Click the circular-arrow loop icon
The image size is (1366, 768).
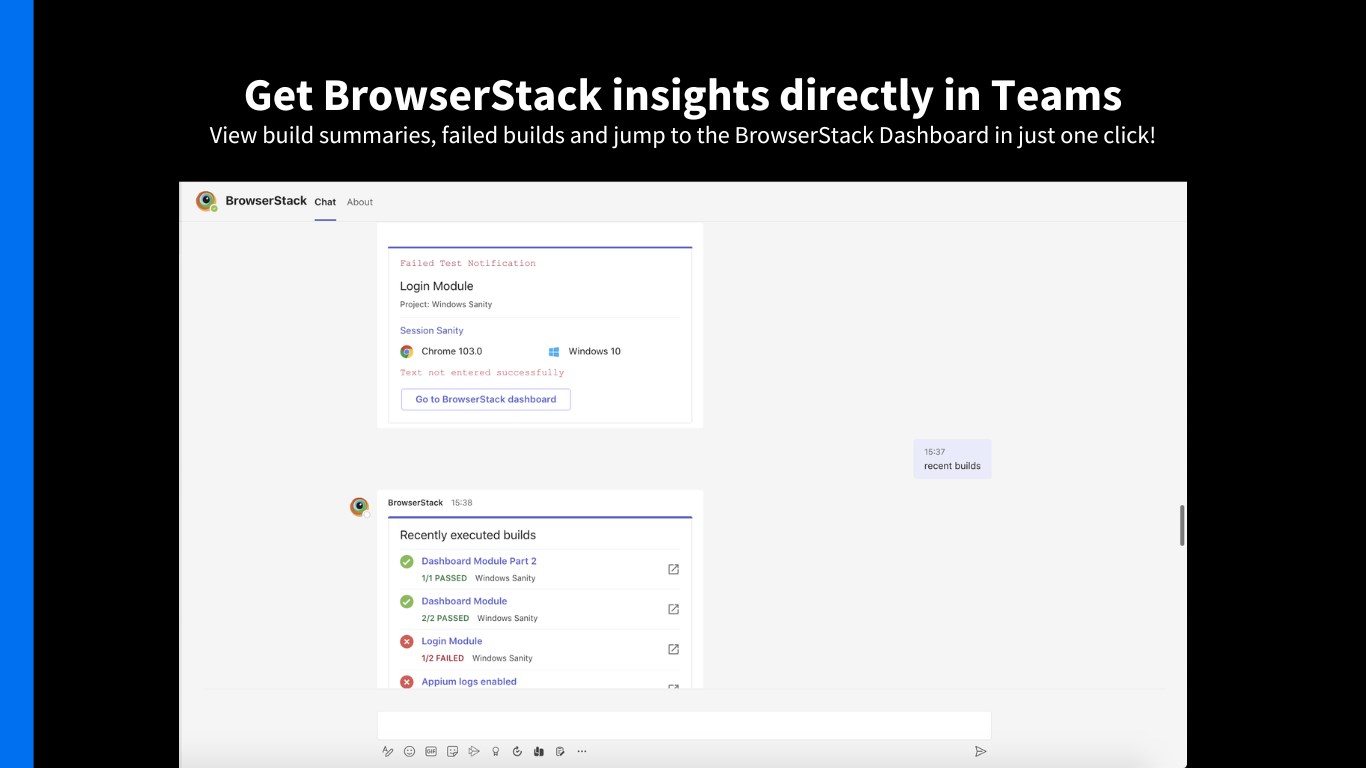pyautogui.click(x=517, y=751)
